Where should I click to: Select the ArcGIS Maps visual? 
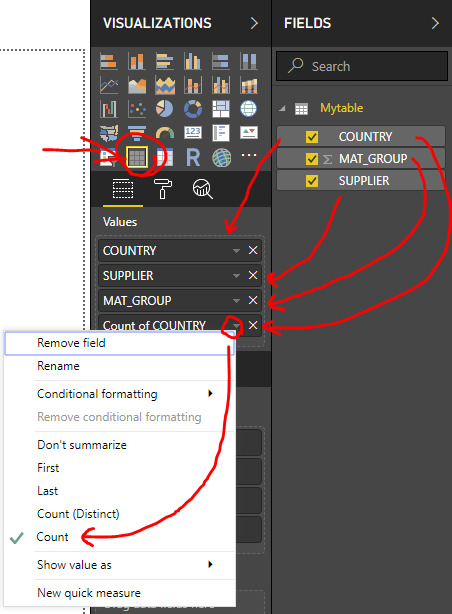click(x=221, y=158)
